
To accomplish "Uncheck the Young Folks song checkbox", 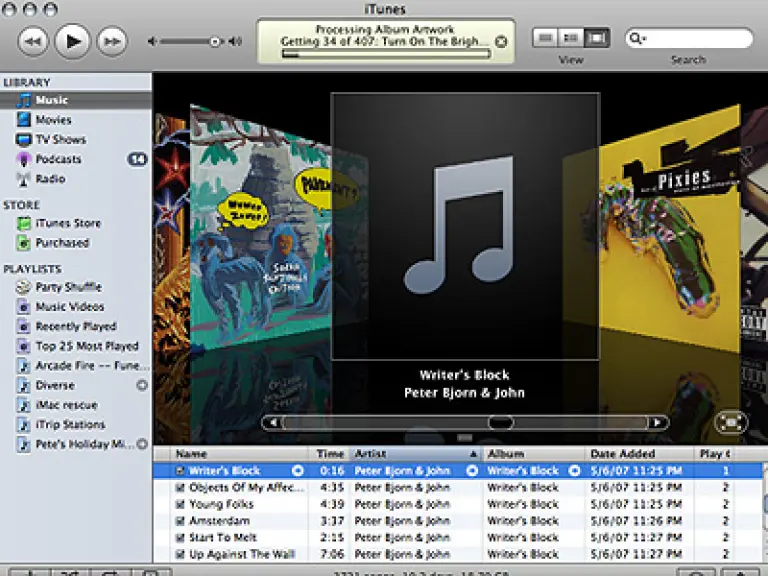I will tap(180, 504).
